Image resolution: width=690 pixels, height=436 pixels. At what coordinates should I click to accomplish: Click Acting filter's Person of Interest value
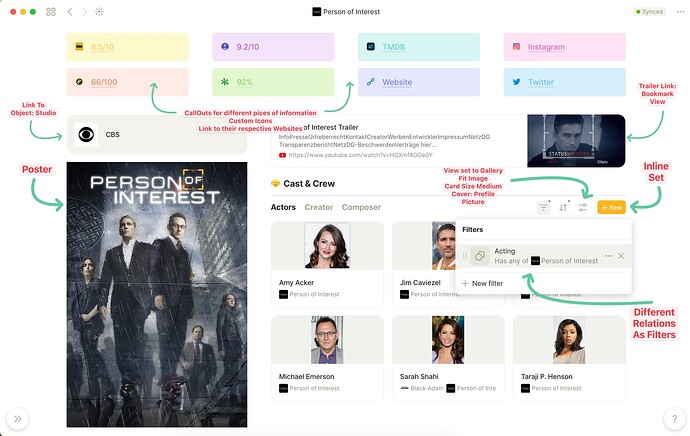pos(565,261)
